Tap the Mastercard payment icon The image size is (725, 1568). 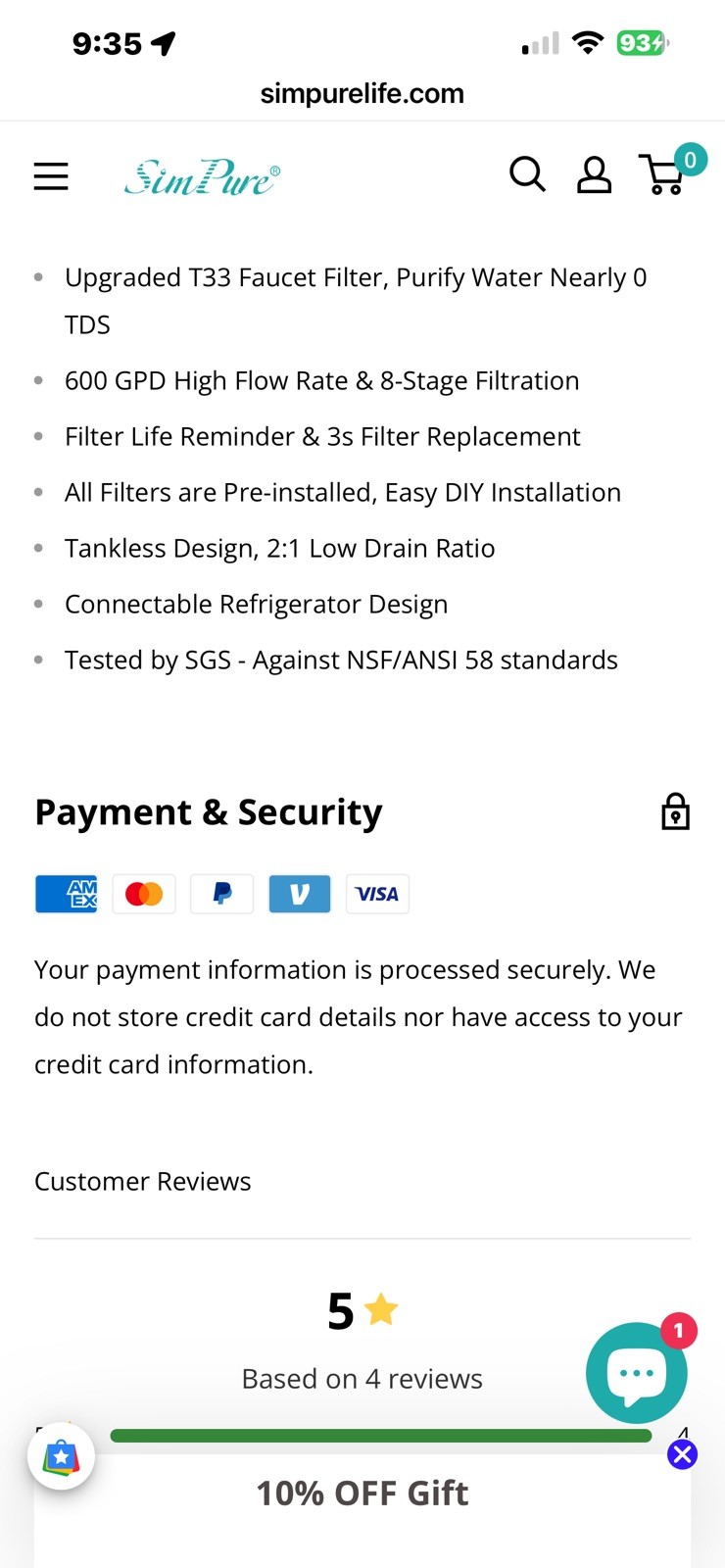pyautogui.click(x=144, y=894)
